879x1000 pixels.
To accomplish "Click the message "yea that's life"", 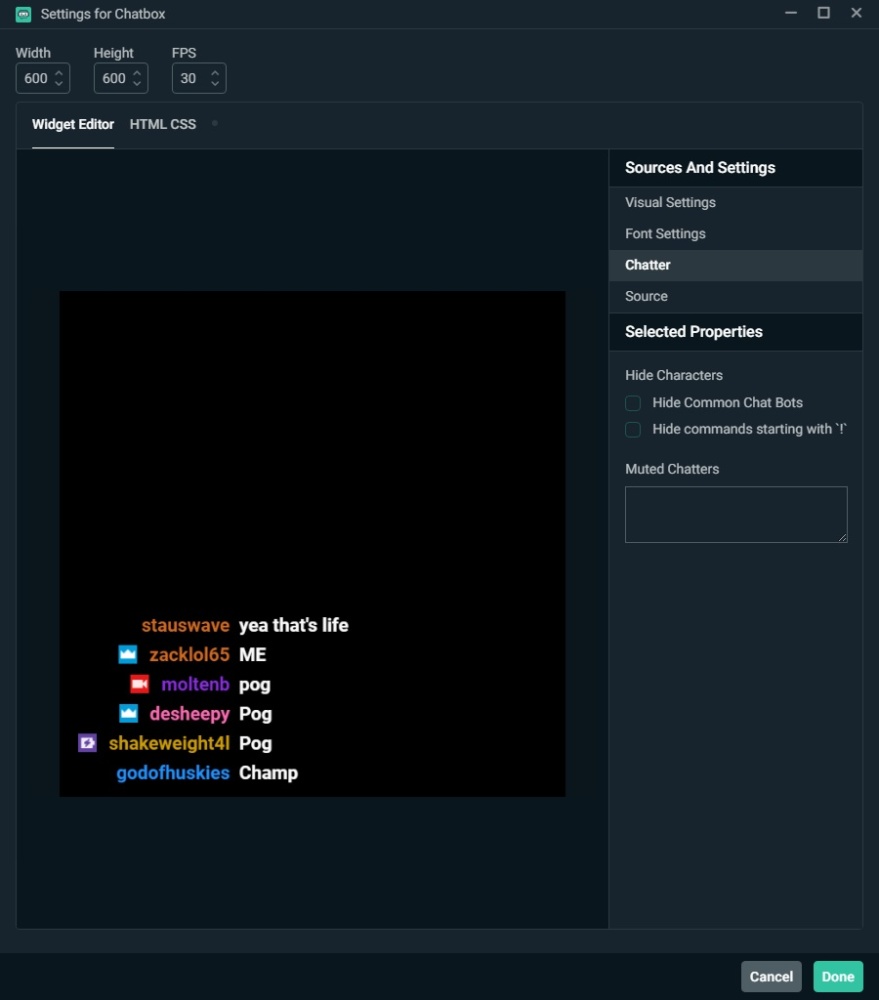I will pos(293,625).
